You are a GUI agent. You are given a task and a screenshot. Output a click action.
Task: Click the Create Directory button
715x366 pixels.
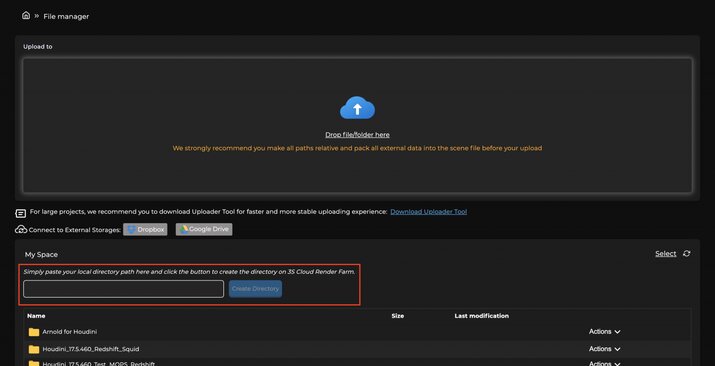(x=255, y=289)
